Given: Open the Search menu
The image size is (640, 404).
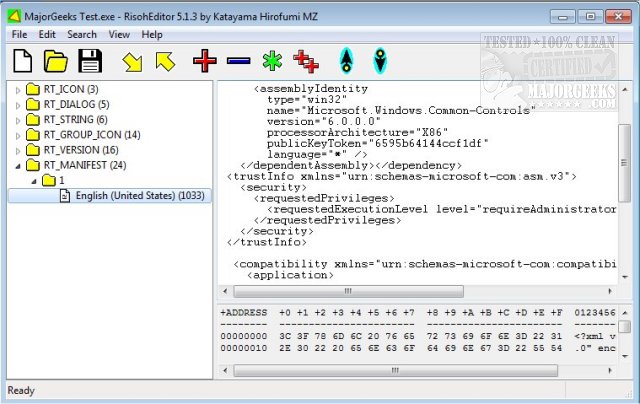Looking at the screenshot, I should click(82, 34).
